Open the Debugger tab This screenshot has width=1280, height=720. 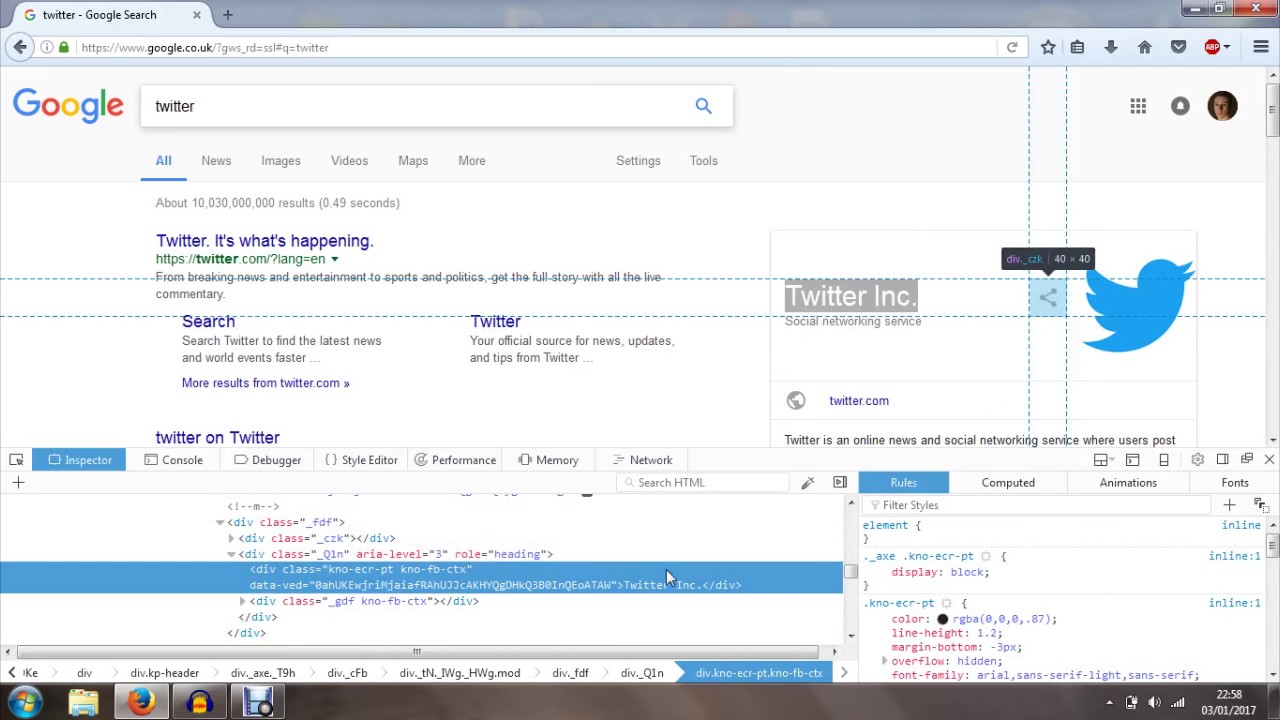(x=268, y=460)
